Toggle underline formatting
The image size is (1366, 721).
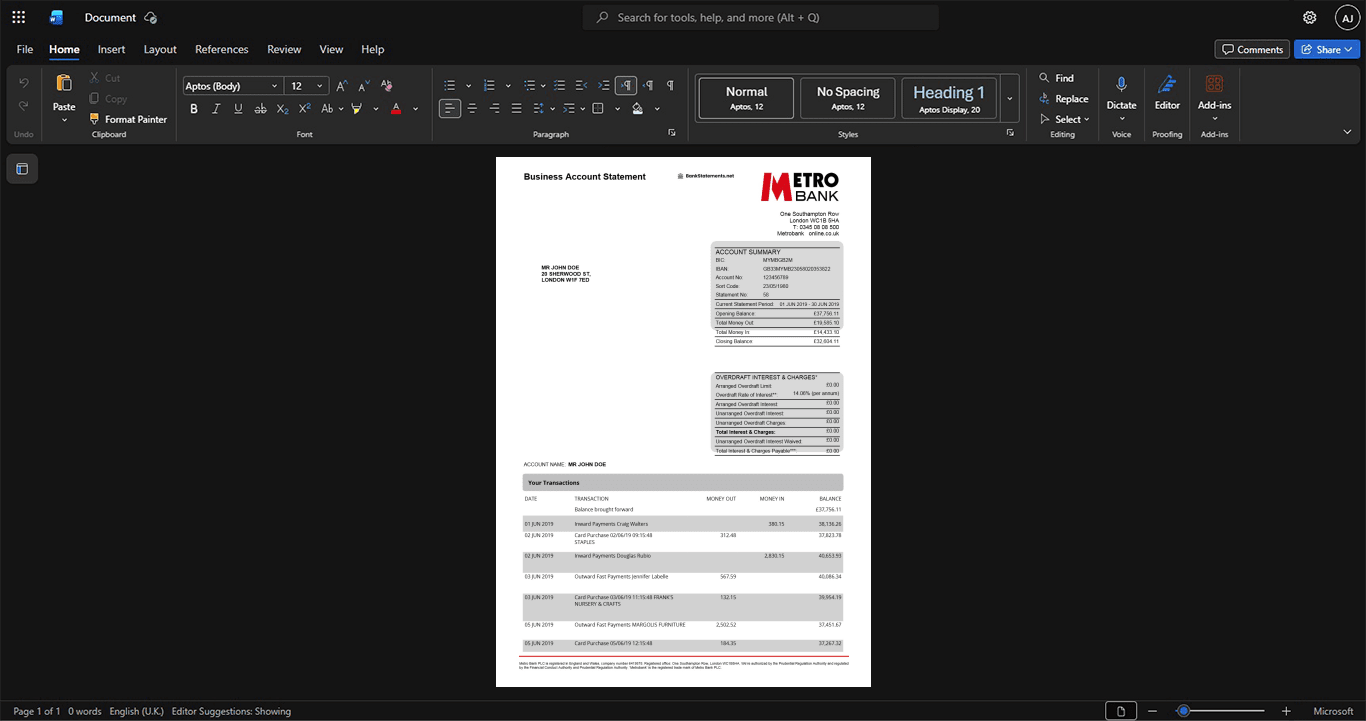[238, 108]
